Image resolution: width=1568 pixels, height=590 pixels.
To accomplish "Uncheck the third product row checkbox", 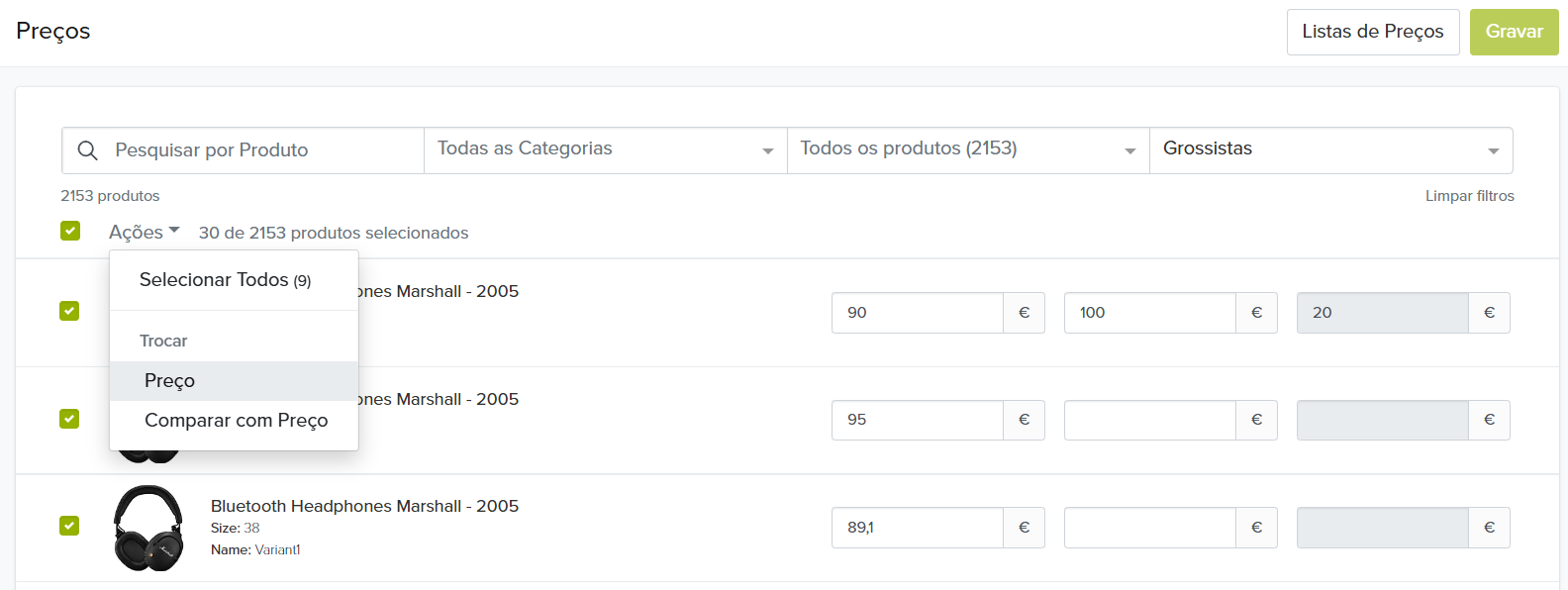I will (x=69, y=526).
